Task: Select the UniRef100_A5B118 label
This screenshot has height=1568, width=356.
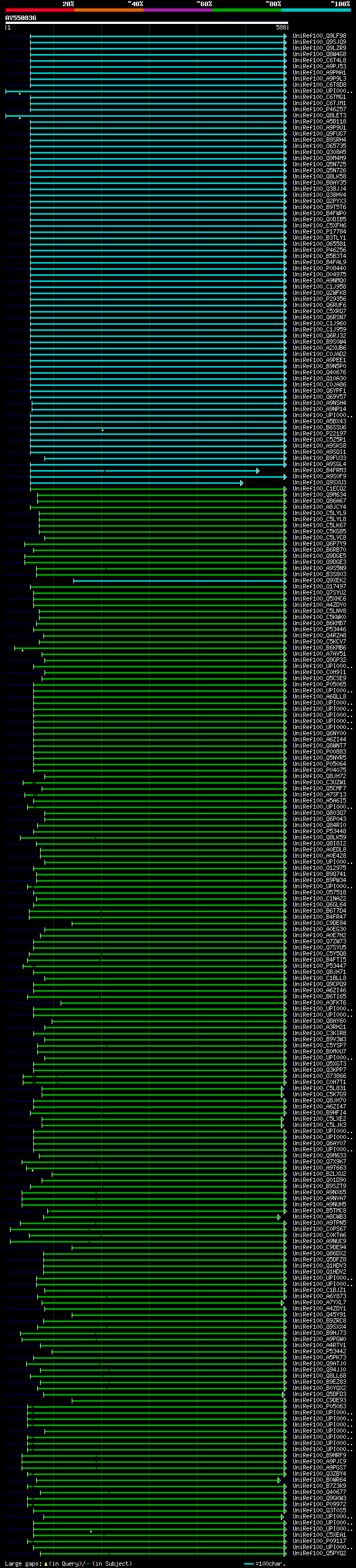Action: click(x=319, y=122)
